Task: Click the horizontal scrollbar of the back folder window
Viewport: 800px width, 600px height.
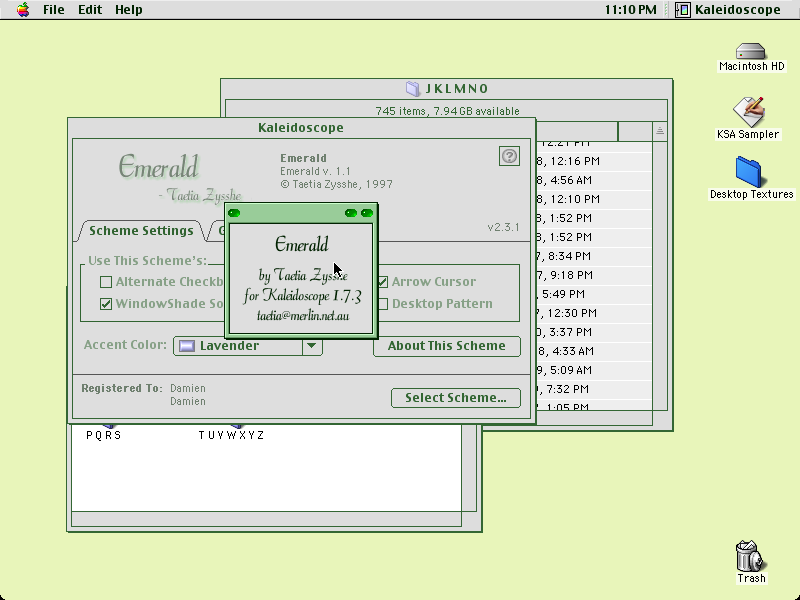Action: tap(266, 519)
